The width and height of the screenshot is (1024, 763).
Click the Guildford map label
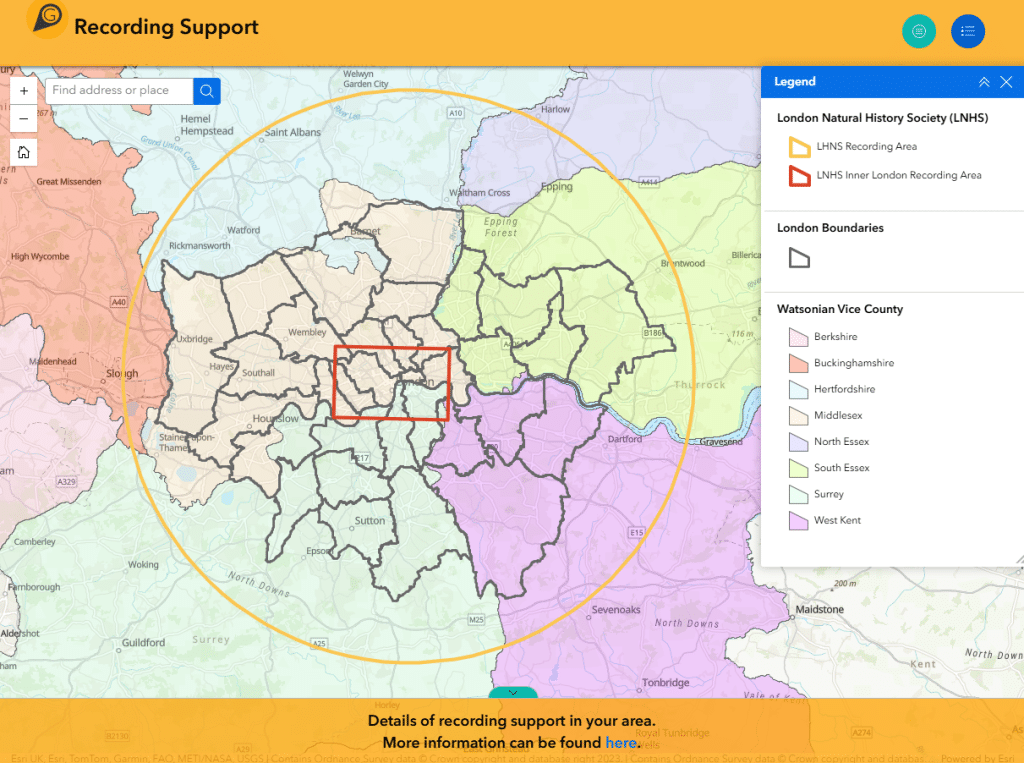point(143,642)
